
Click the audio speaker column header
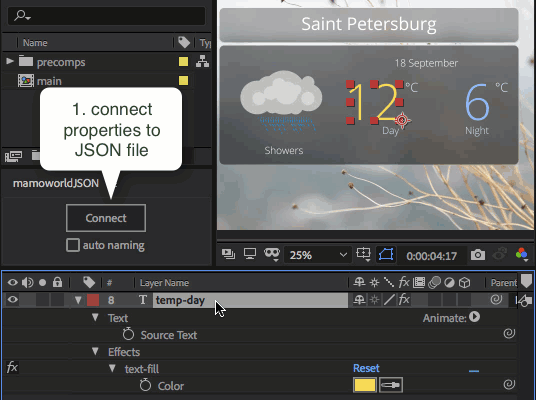[x=28, y=282]
